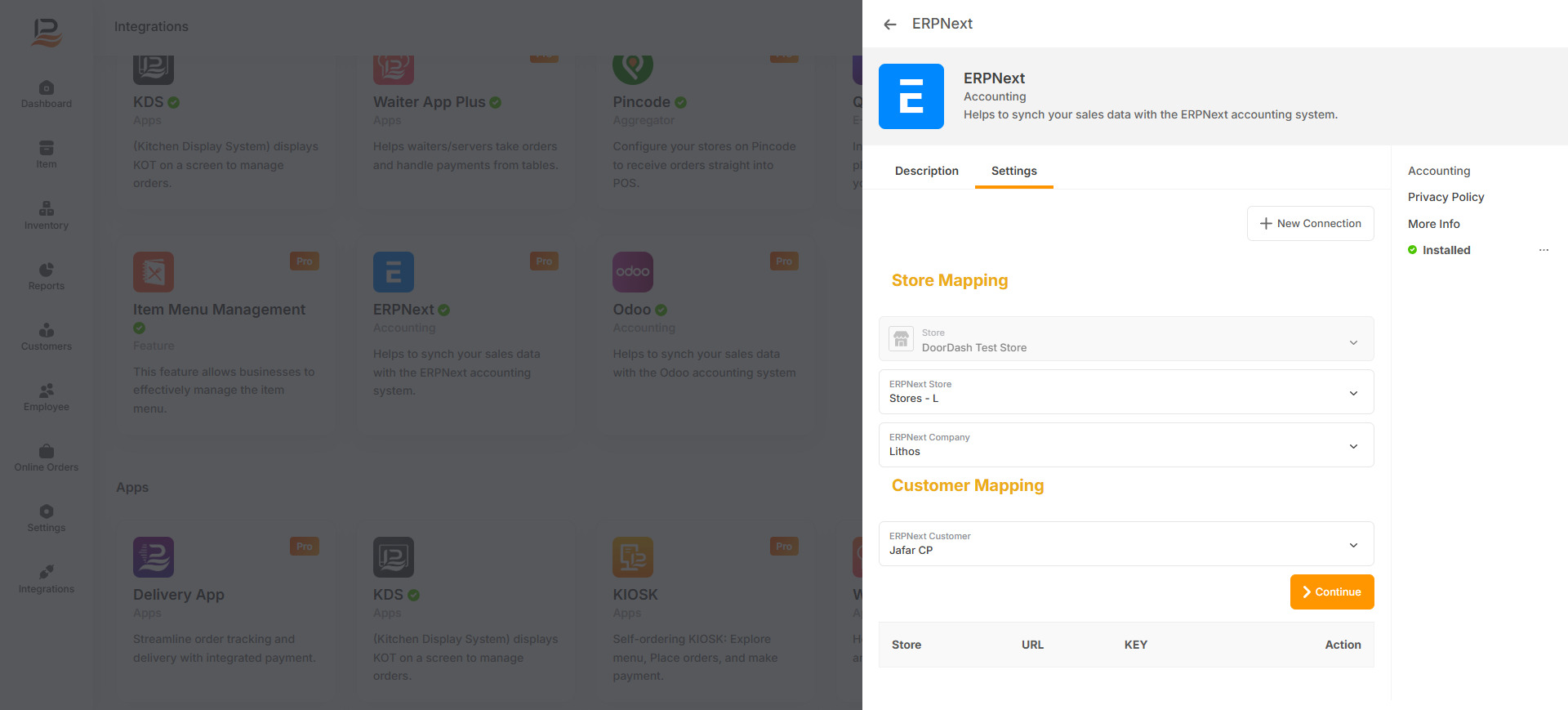Screen dimensions: 1568x710
Task: Click the ERPNext blue logo icon
Action: point(911,96)
